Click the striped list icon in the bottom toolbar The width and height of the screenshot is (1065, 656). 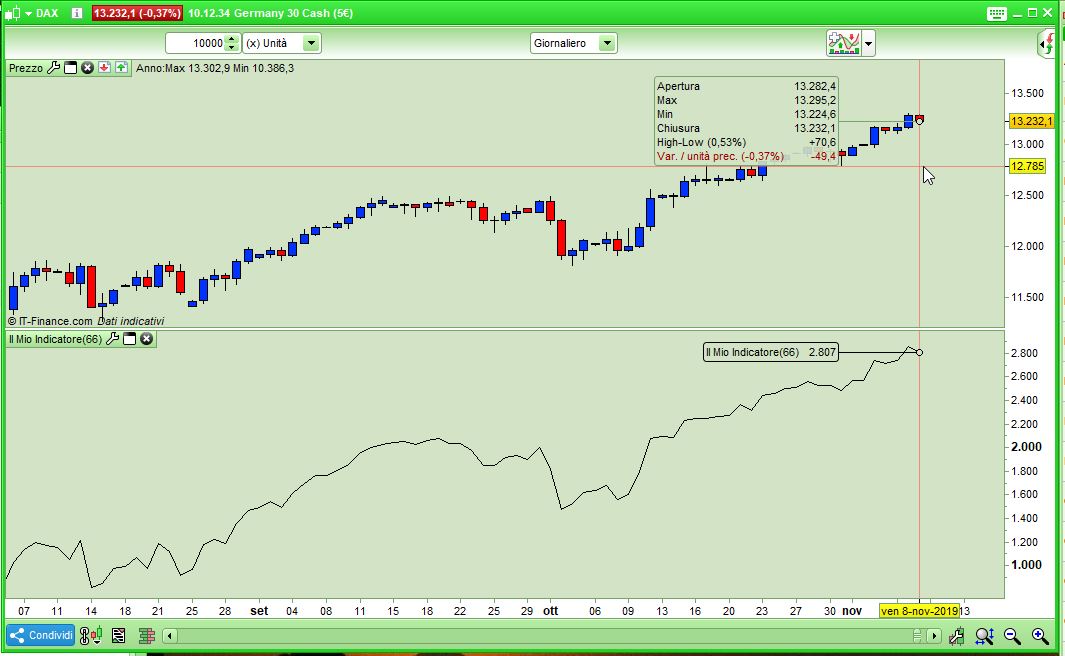coord(118,636)
